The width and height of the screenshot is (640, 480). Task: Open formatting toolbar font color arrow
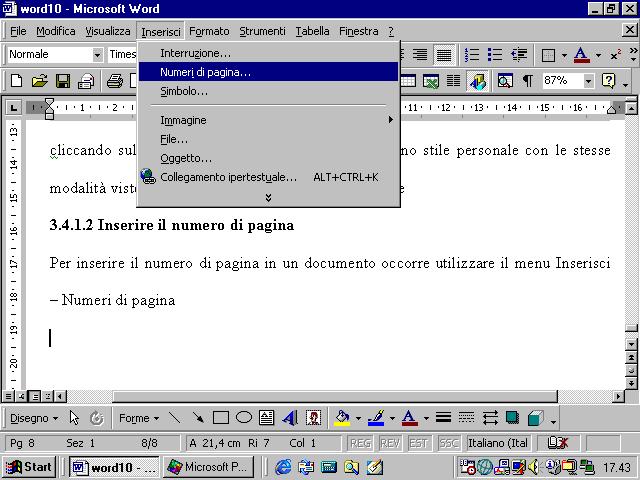(x=598, y=55)
